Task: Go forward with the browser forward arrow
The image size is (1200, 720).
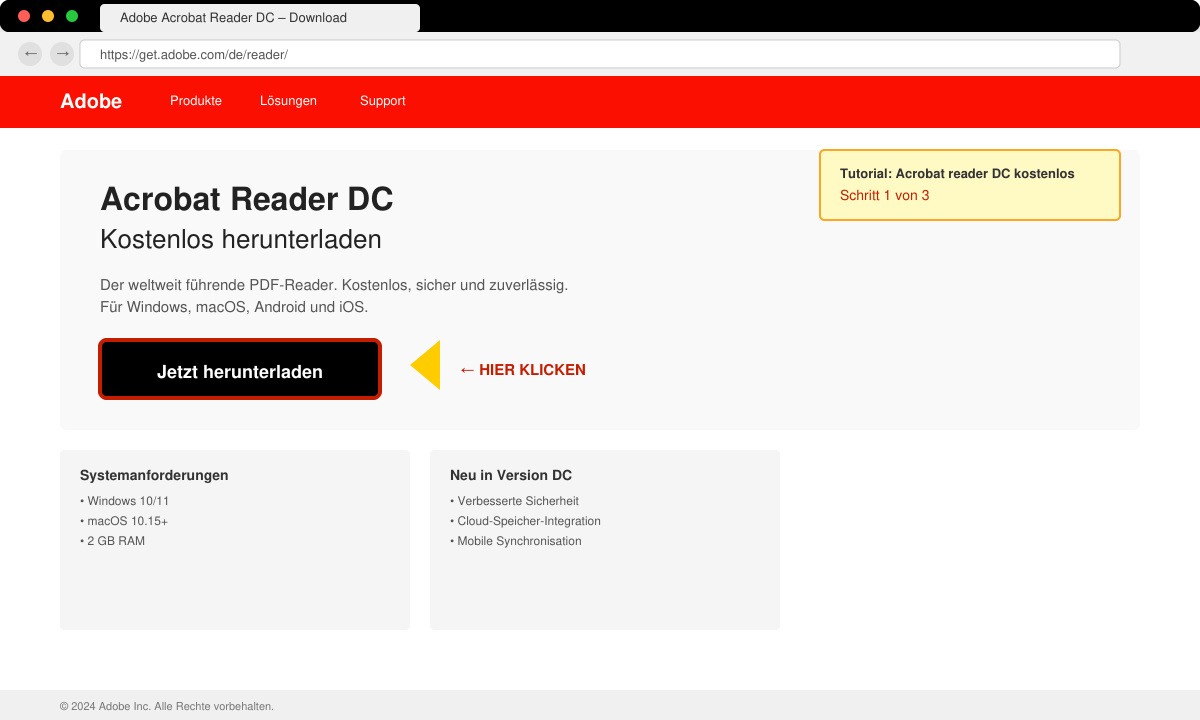Action: click(x=62, y=53)
